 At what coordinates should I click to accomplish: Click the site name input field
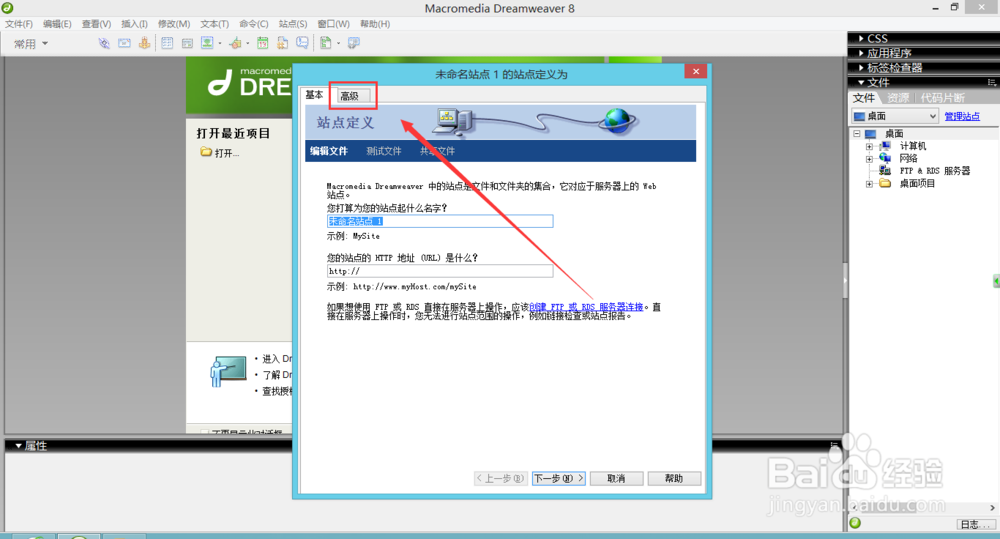[x=440, y=221]
